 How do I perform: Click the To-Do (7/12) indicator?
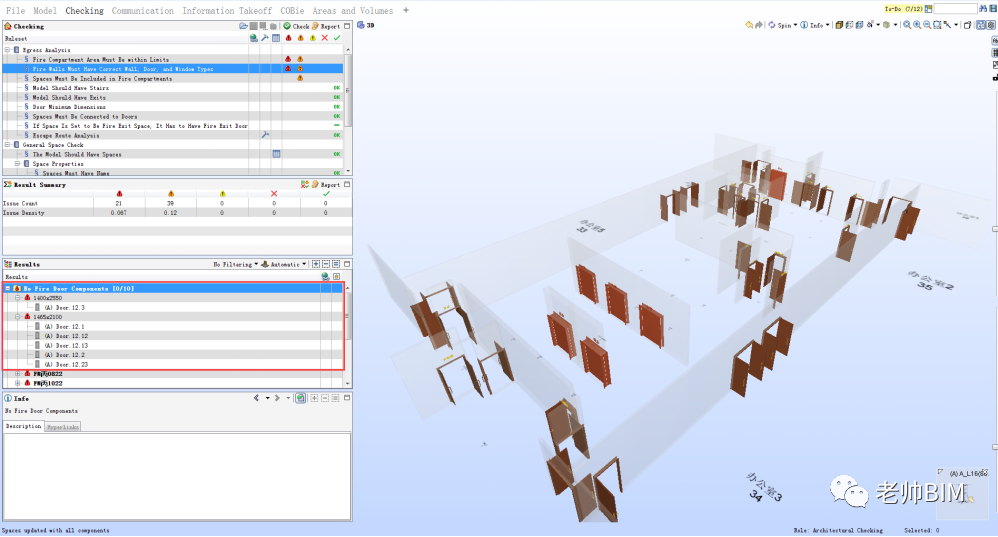[x=904, y=9]
